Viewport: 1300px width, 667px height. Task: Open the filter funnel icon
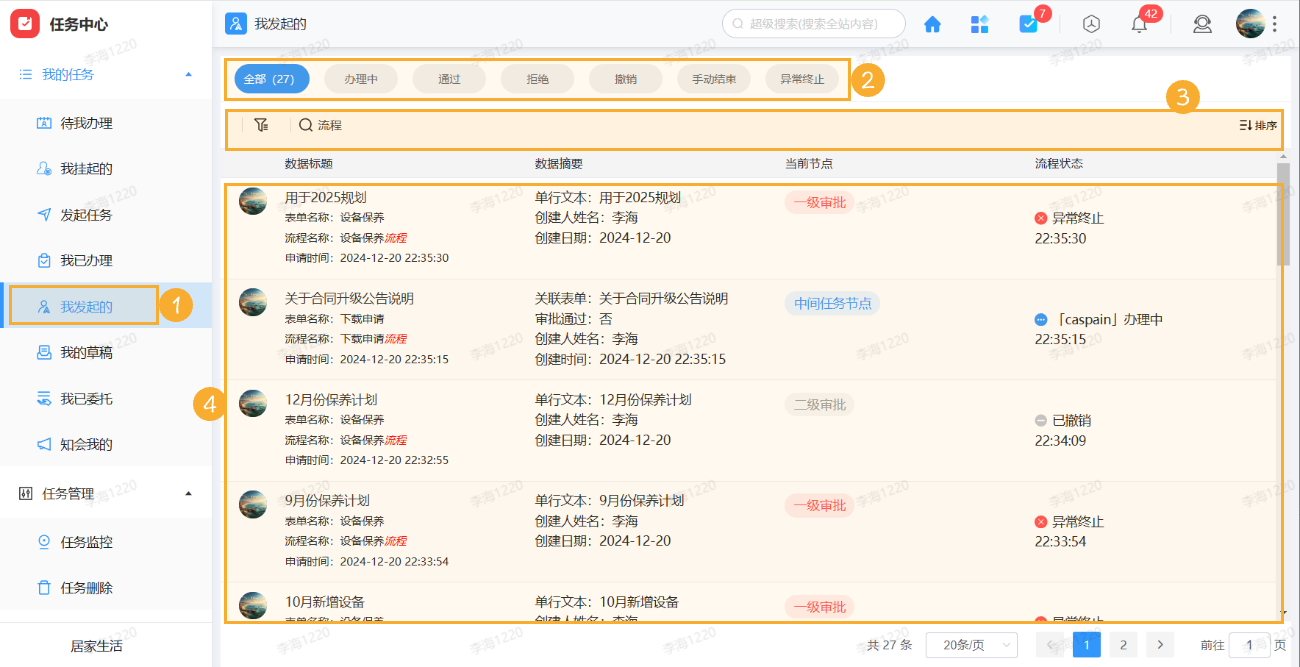point(261,125)
